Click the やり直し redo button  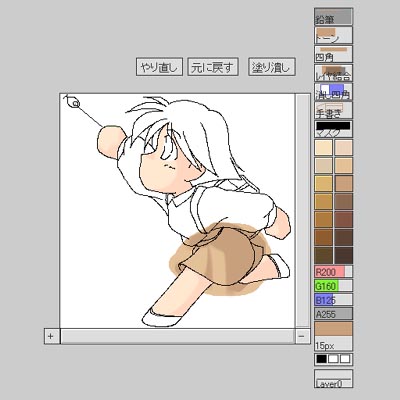click(x=159, y=67)
